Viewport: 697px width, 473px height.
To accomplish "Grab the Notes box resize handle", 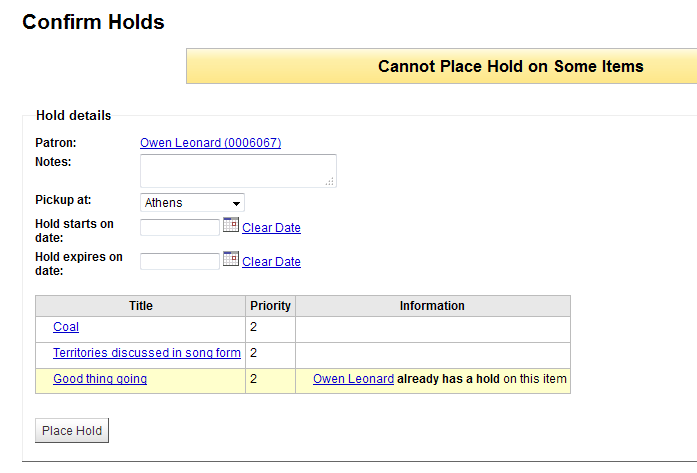I will [330, 181].
